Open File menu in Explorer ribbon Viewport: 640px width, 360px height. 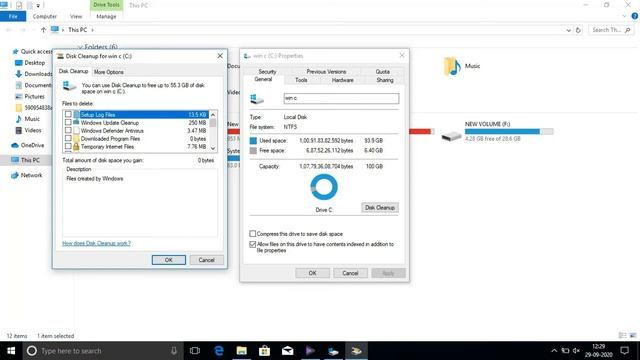13,16
